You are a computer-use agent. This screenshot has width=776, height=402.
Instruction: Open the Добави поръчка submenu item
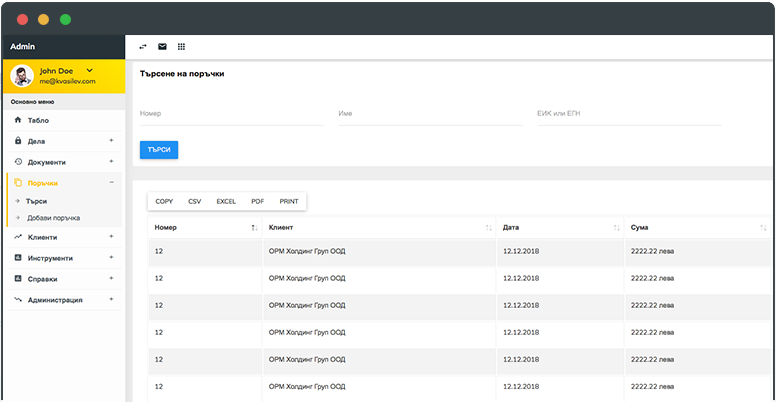[x=53, y=218]
